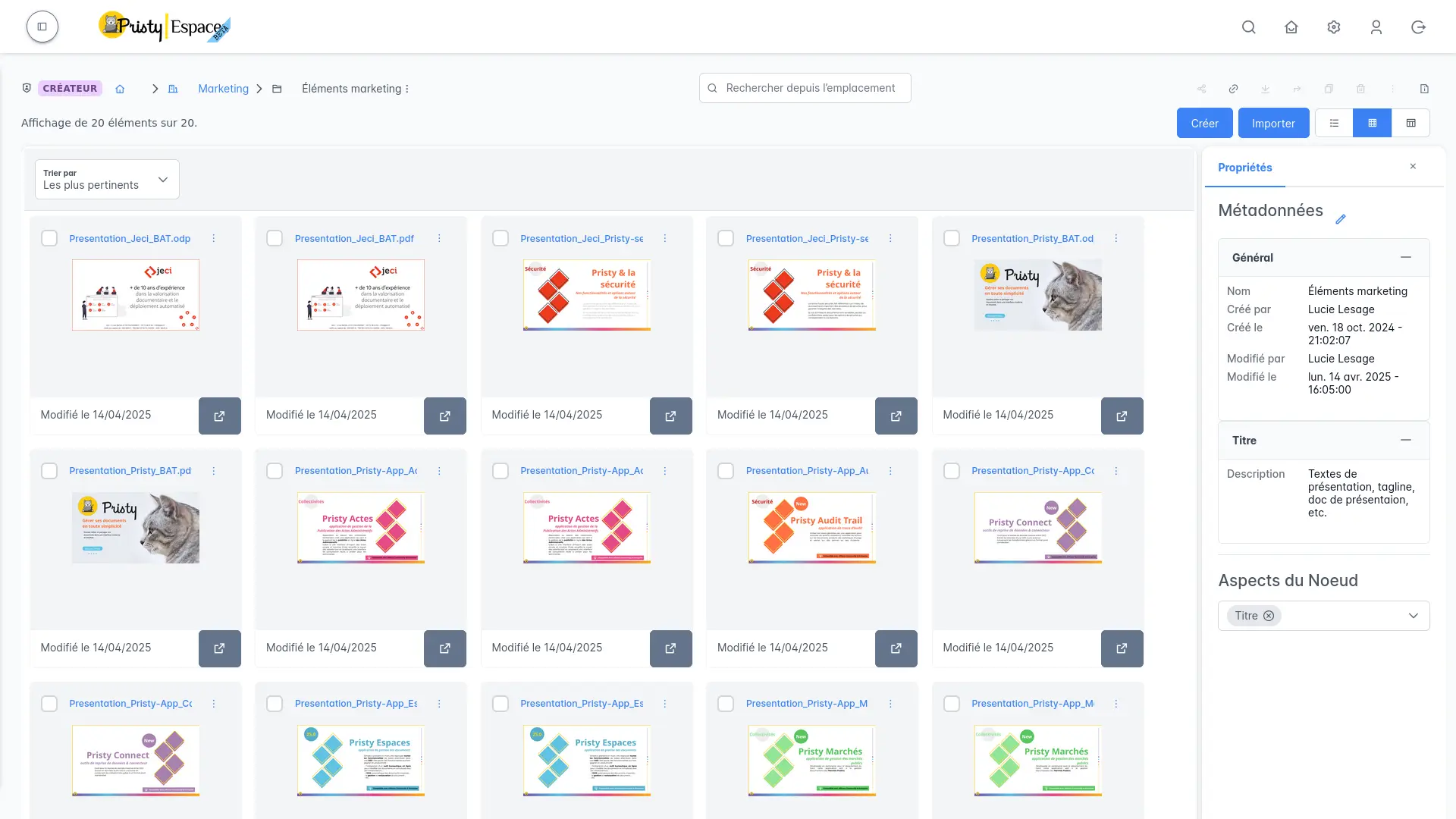Open the Éléments marketing folder options dots

tap(407, 89)
